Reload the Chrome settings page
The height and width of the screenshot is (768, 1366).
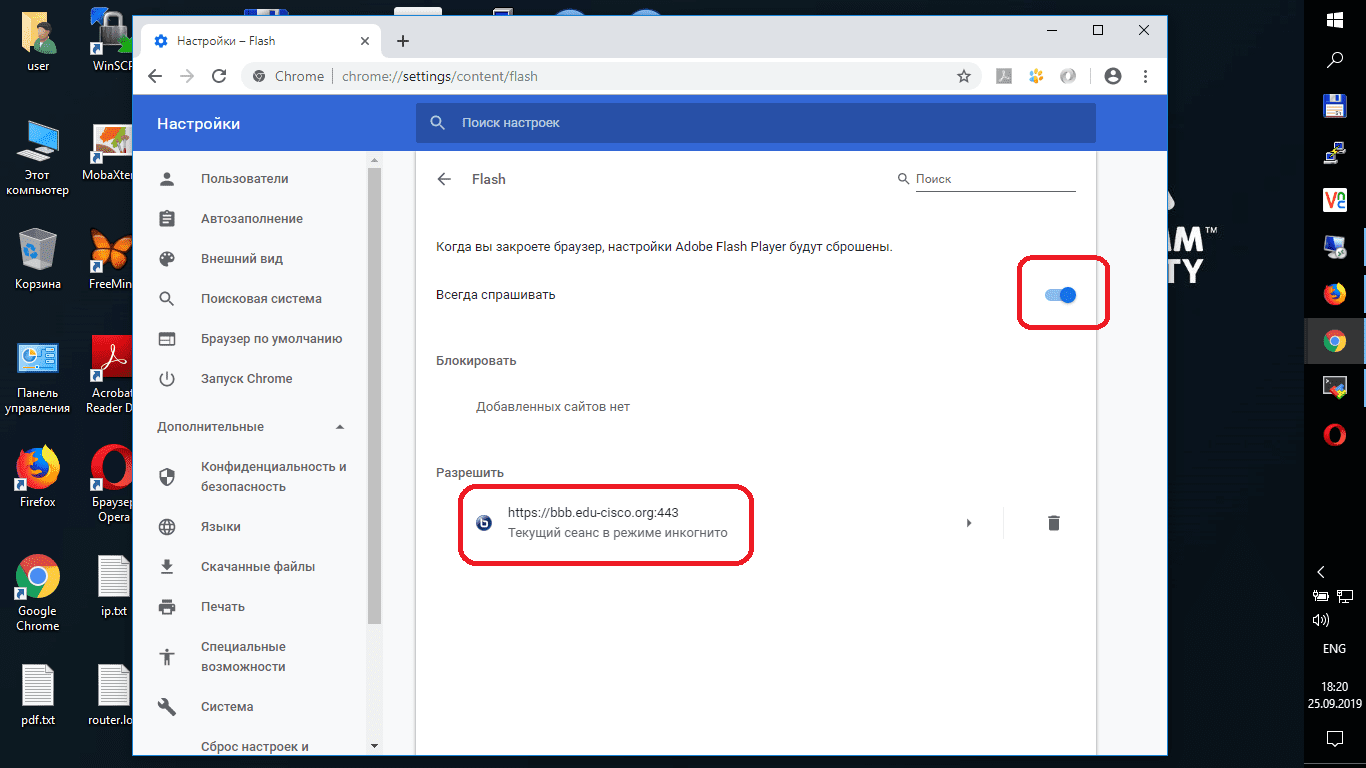click(x=218, y=76)
